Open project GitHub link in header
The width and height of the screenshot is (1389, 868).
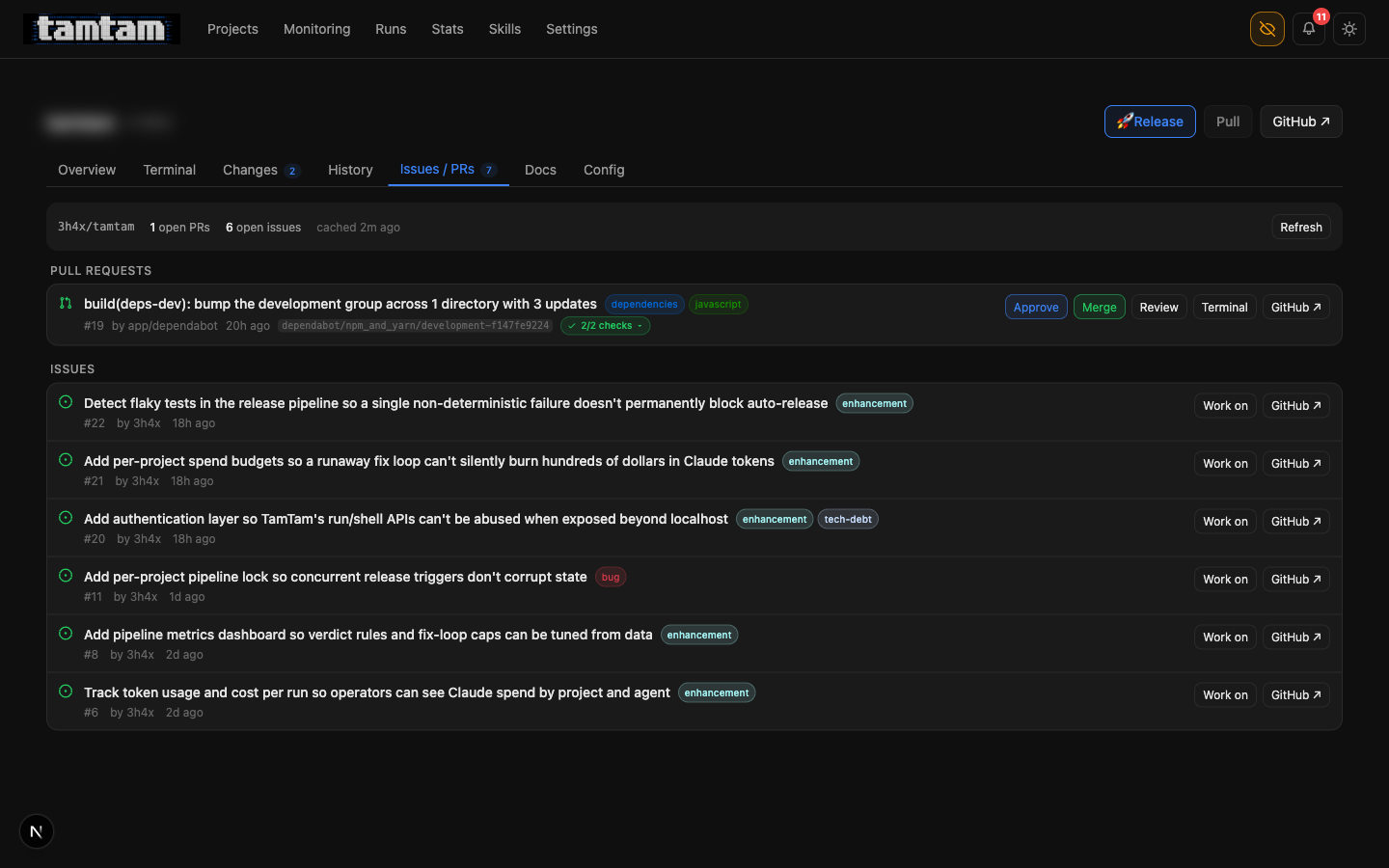pos(1300,122)
